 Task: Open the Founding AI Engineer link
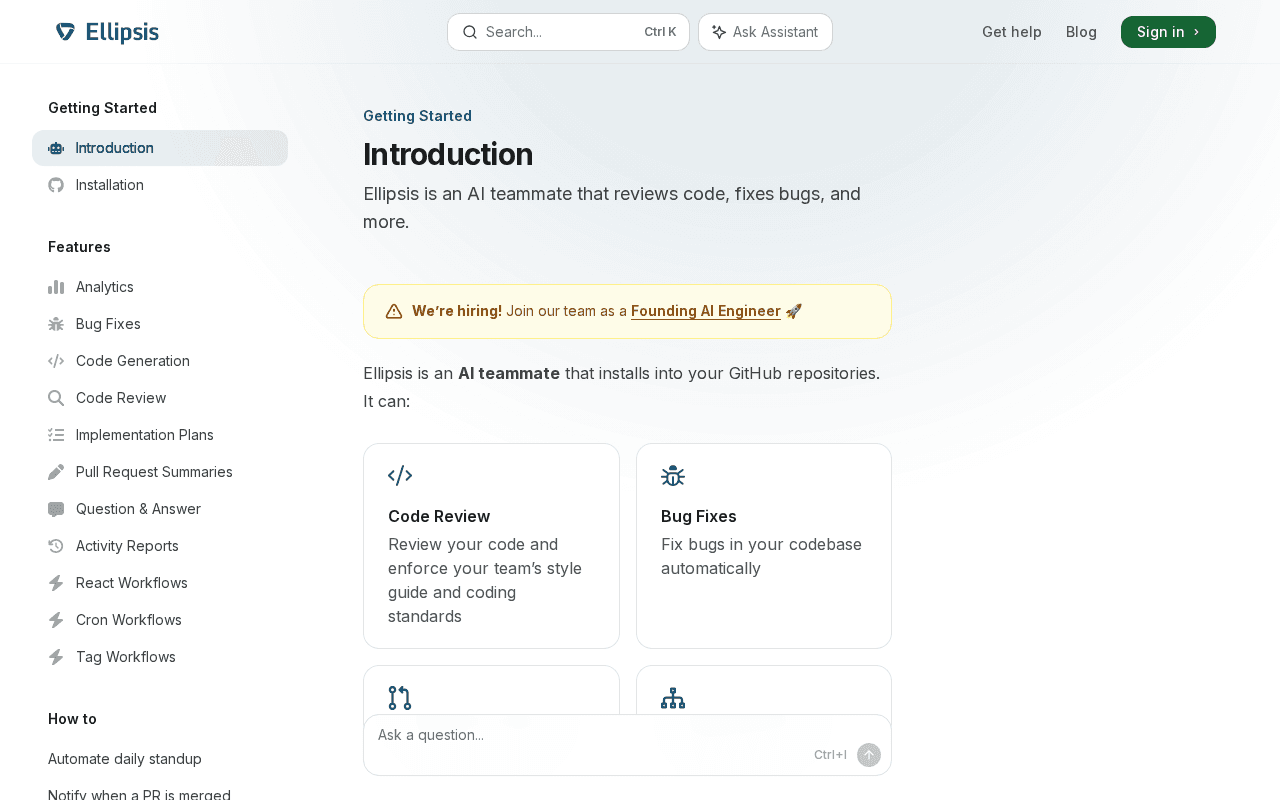pos(706,311)
